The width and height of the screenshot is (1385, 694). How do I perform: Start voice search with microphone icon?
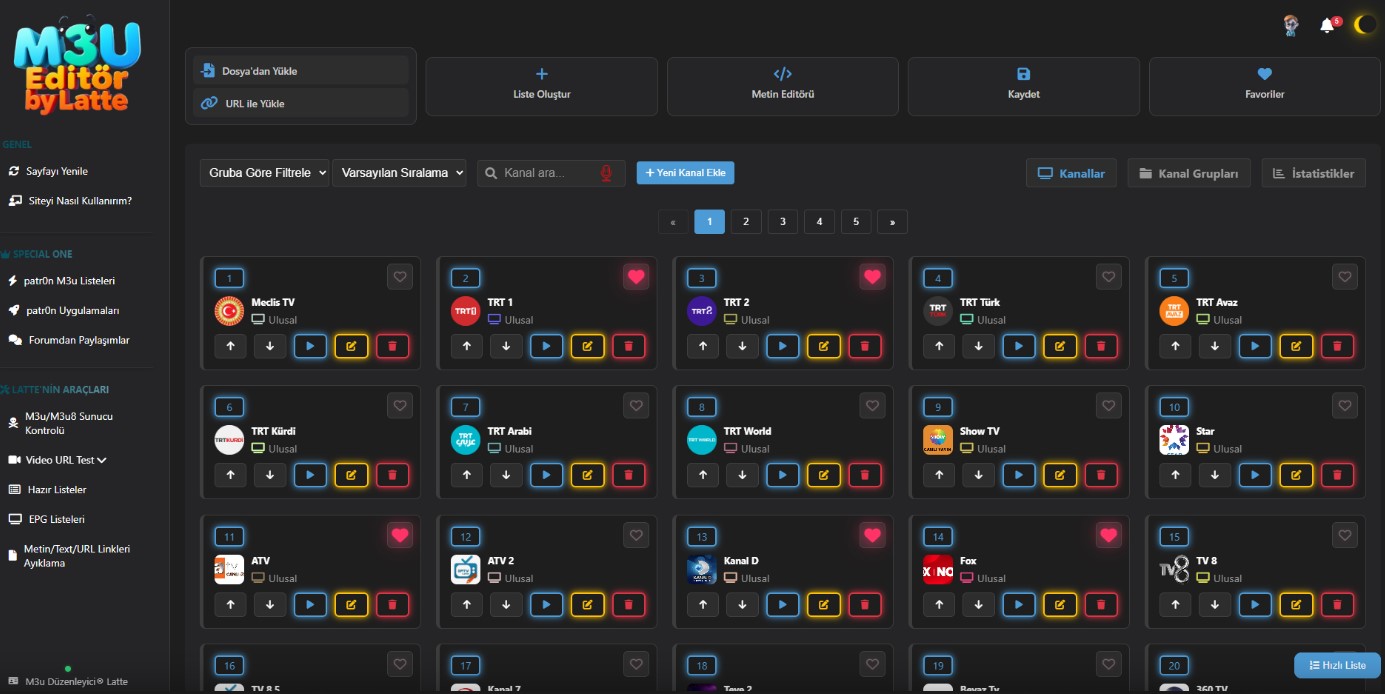tap(606, 173)
